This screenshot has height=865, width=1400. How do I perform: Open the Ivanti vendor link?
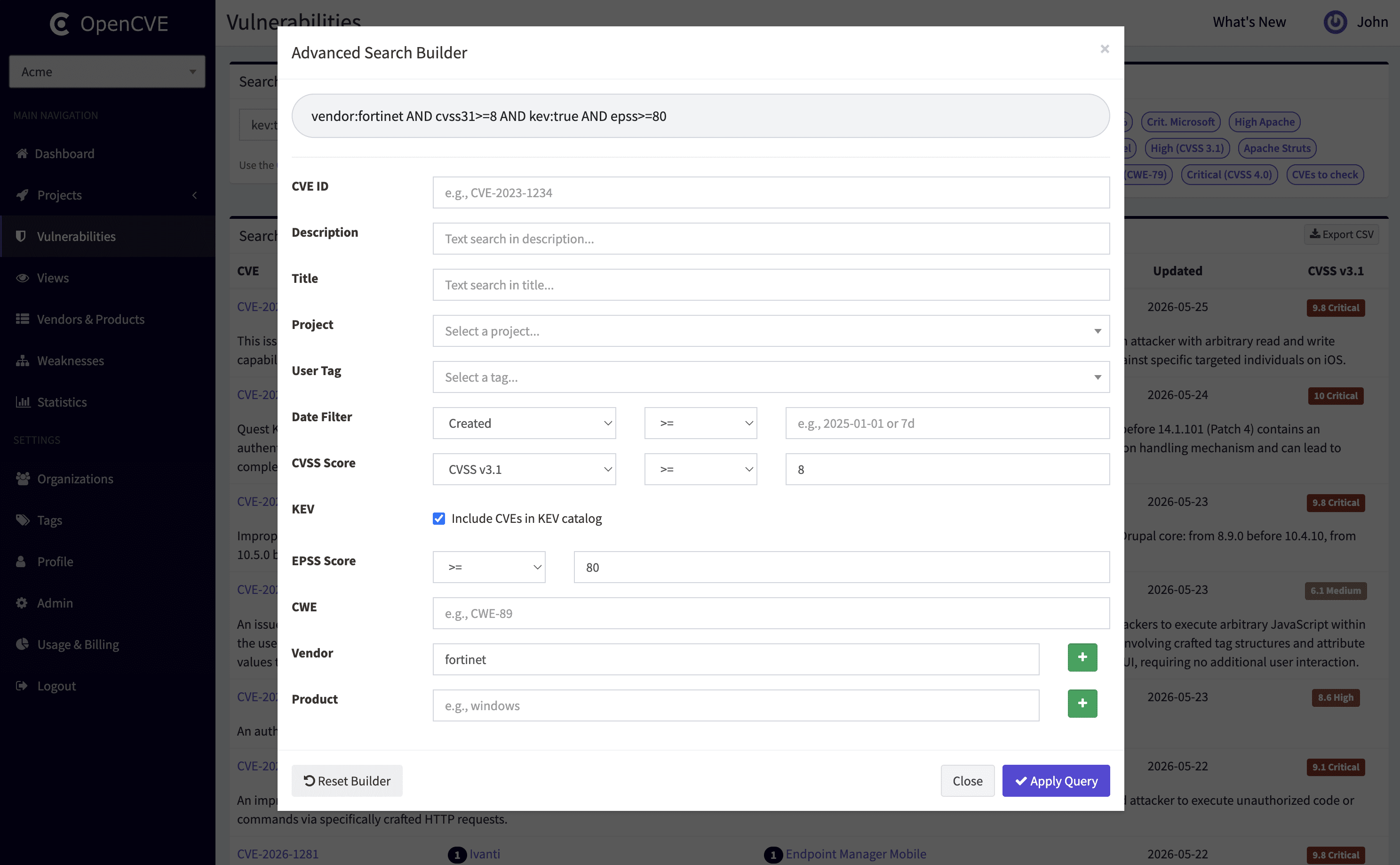[x=485, y=854]
